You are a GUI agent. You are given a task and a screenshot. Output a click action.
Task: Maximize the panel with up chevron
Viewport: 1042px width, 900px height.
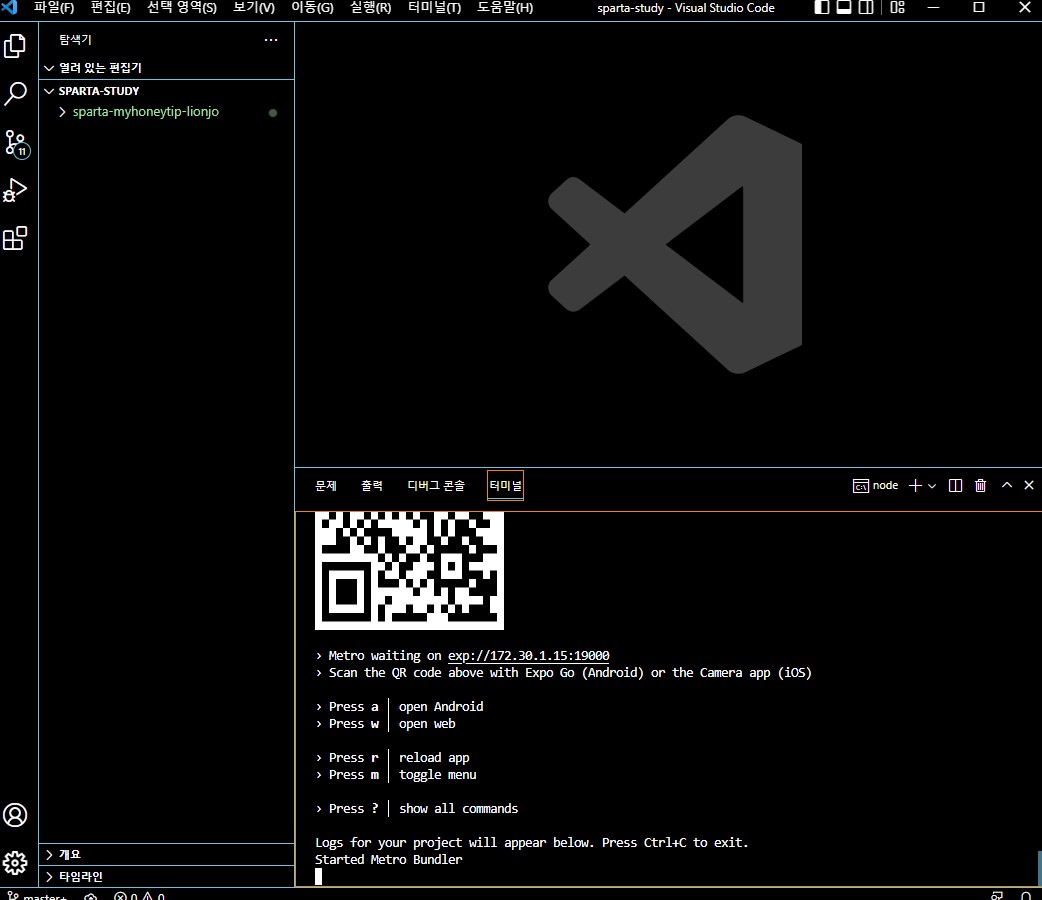[x=1007, y=485]
